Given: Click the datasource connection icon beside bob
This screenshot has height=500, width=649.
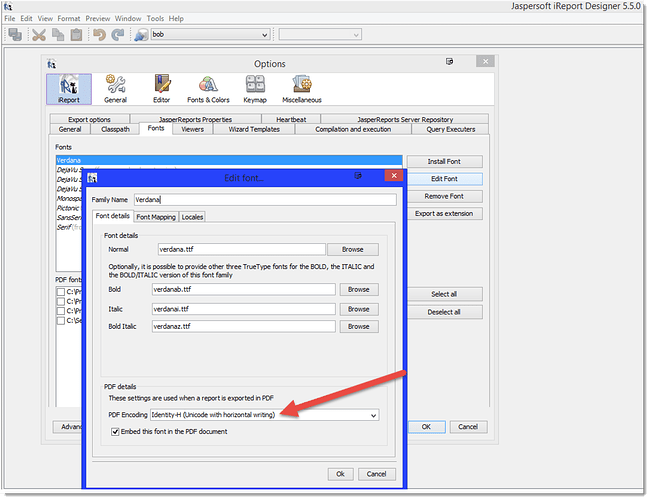Looking at the screenshot, I should point(141,35).
